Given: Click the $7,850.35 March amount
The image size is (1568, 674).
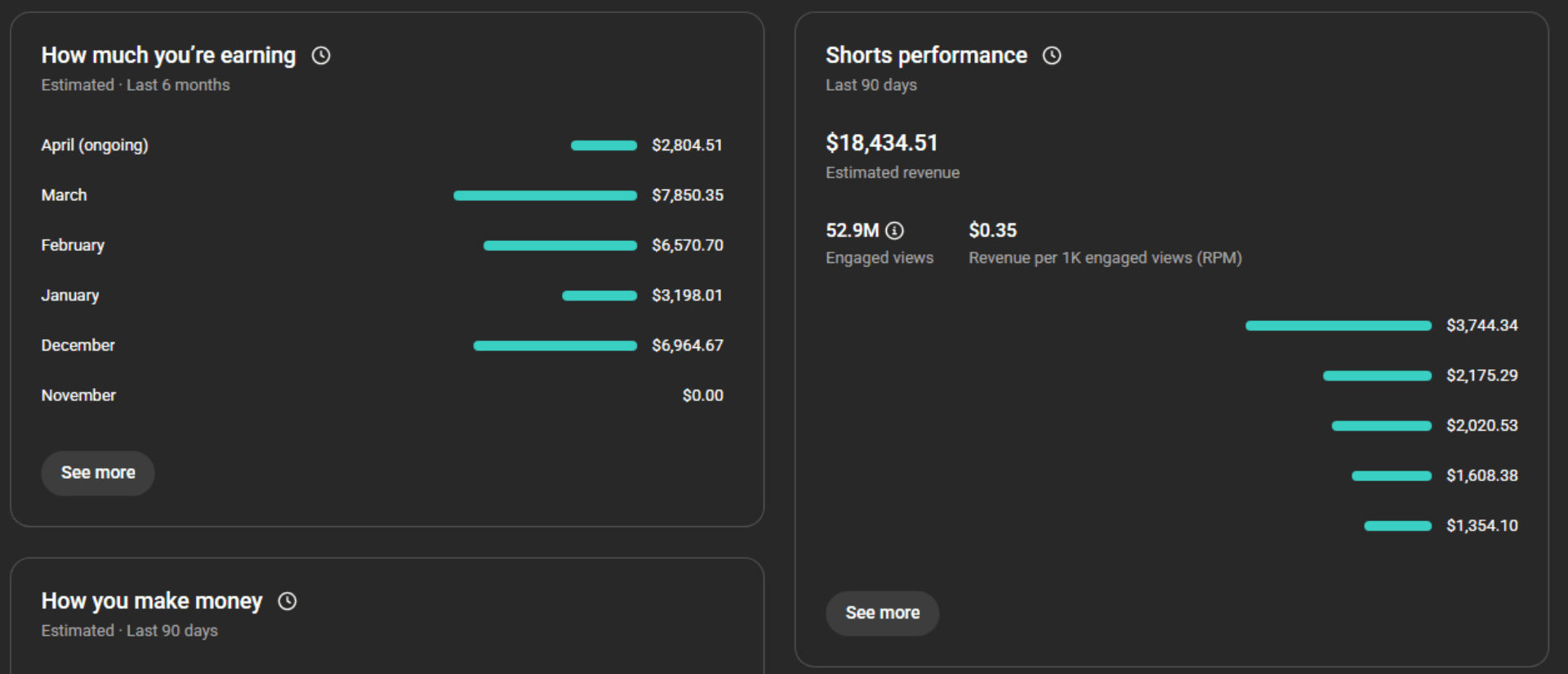Looking at the screenshot, I should coord(687,195).
